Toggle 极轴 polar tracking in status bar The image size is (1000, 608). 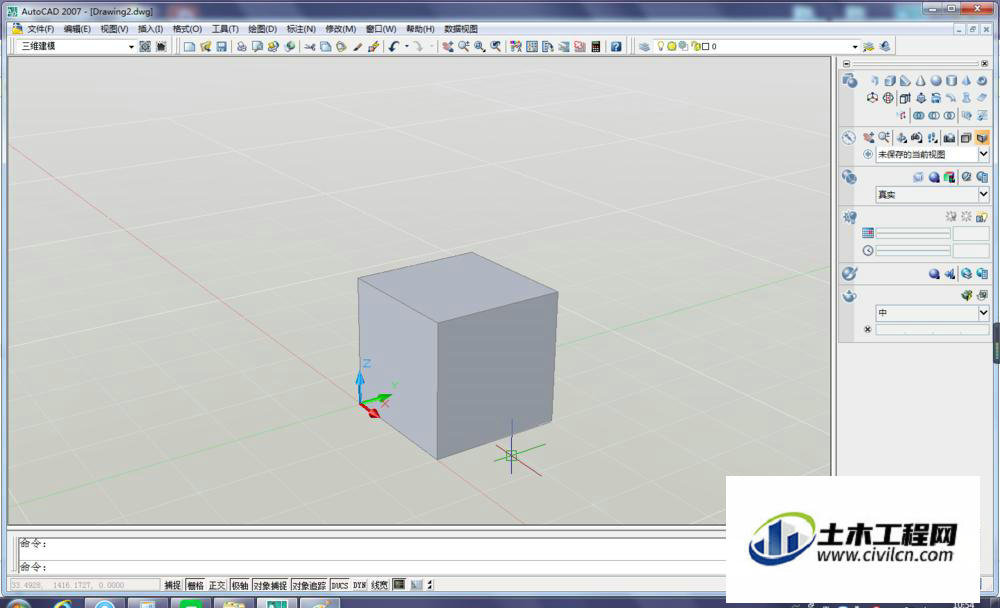point(240,585)
